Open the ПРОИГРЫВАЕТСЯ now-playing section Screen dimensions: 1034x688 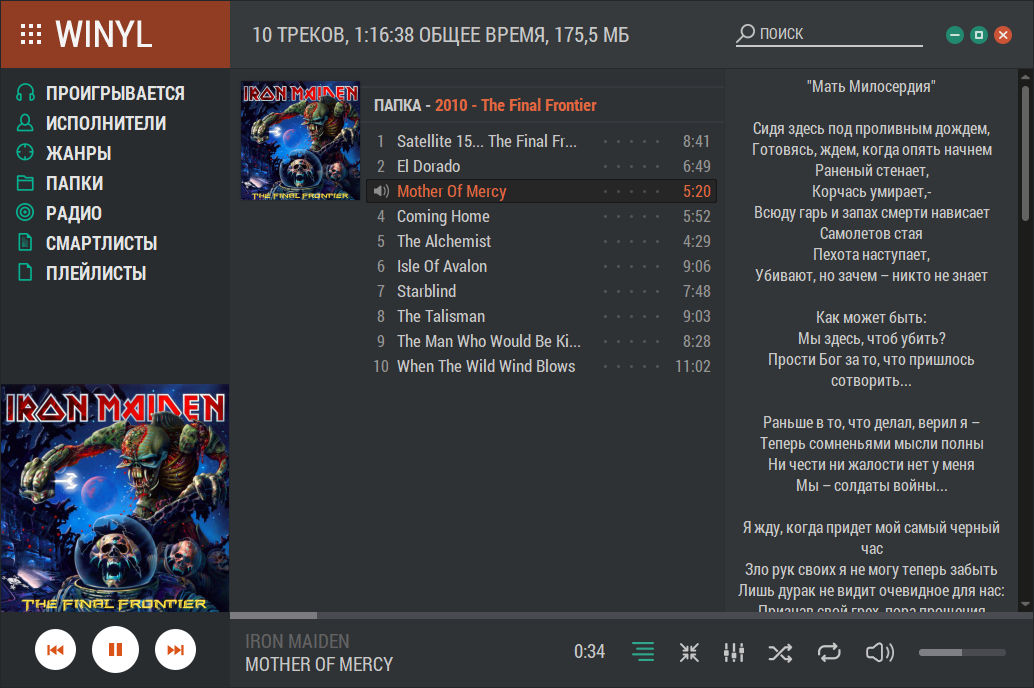click(x=115, y=93)
